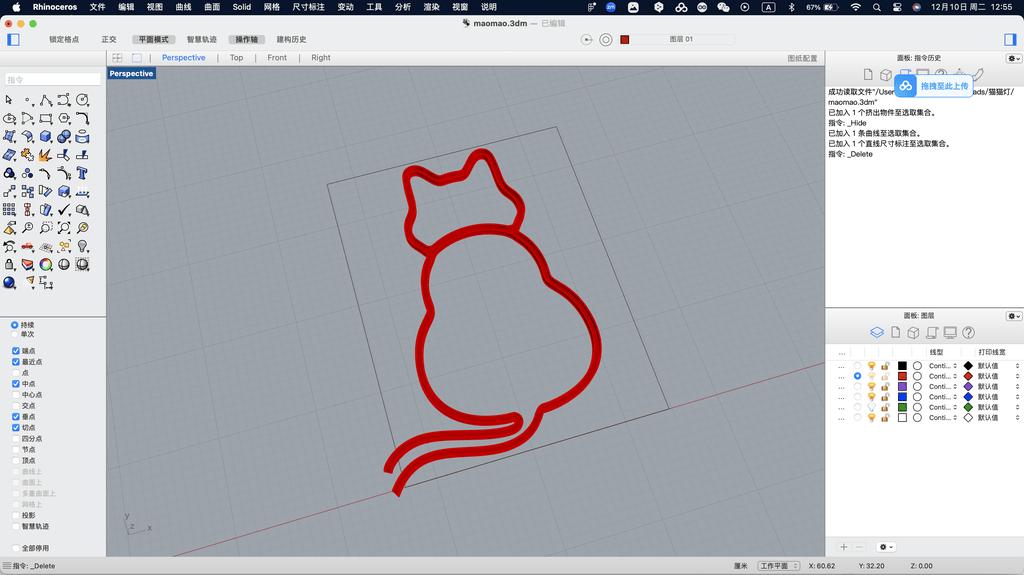Viewport: 1024px width, 575px height.
Task: Click the blue render sphere tool
Action: [9, 283]
